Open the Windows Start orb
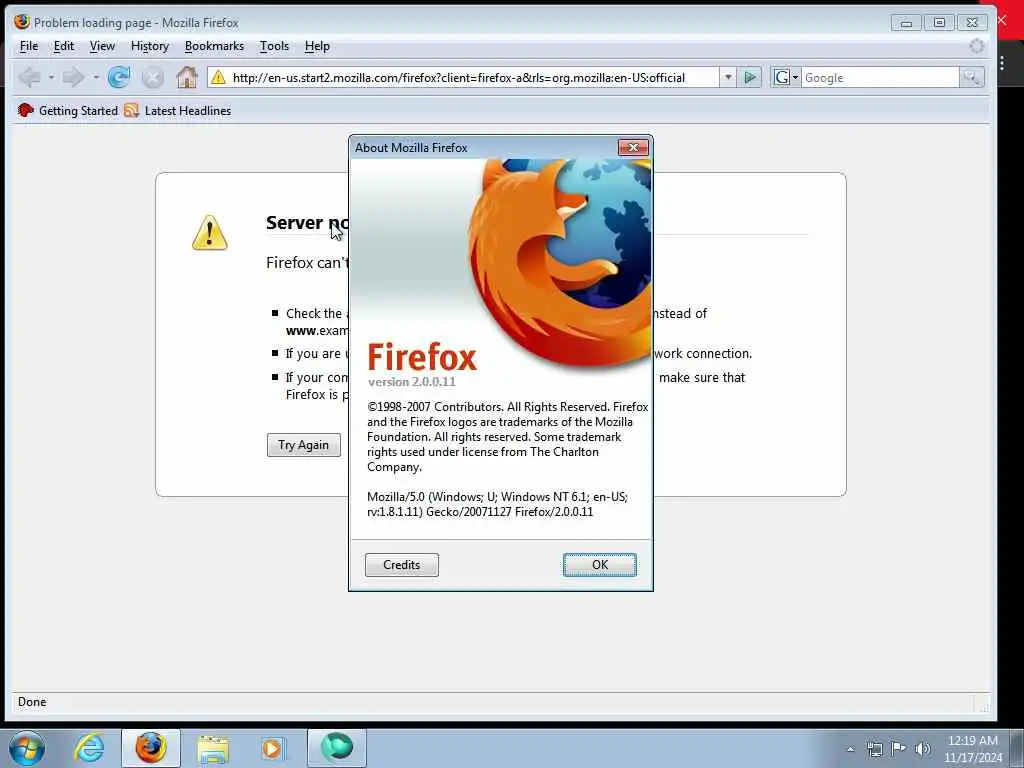This screenshot has height=768, width=1024. [x=27, y=748]
